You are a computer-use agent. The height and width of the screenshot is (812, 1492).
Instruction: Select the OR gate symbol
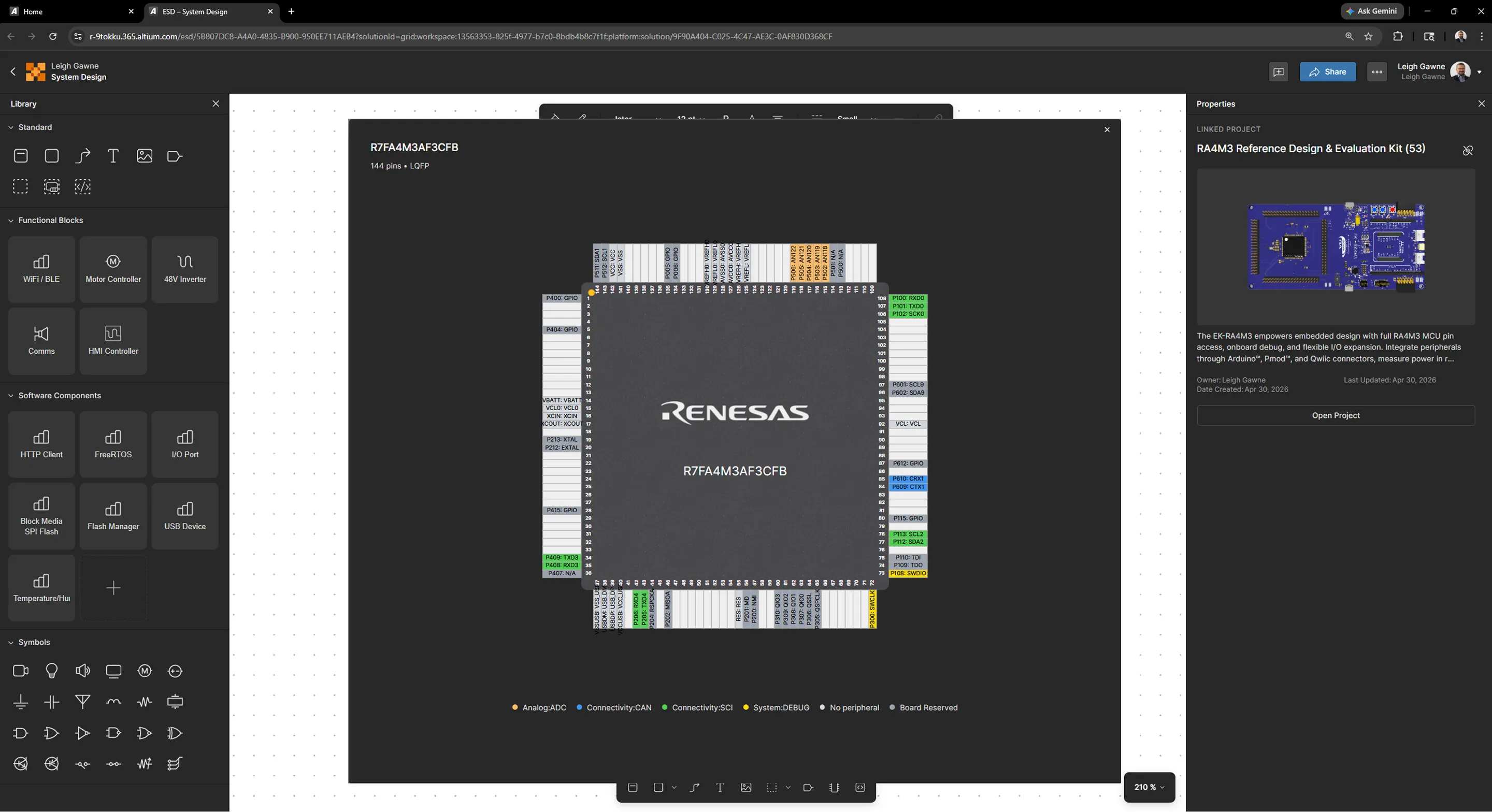coord(52,733)
